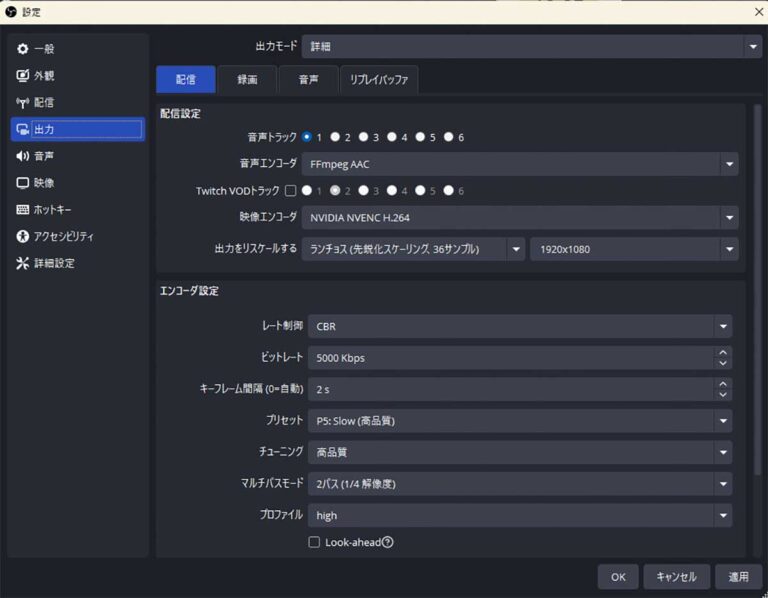
Task: Click the 適用 button
Action: (x=738, y=577)
